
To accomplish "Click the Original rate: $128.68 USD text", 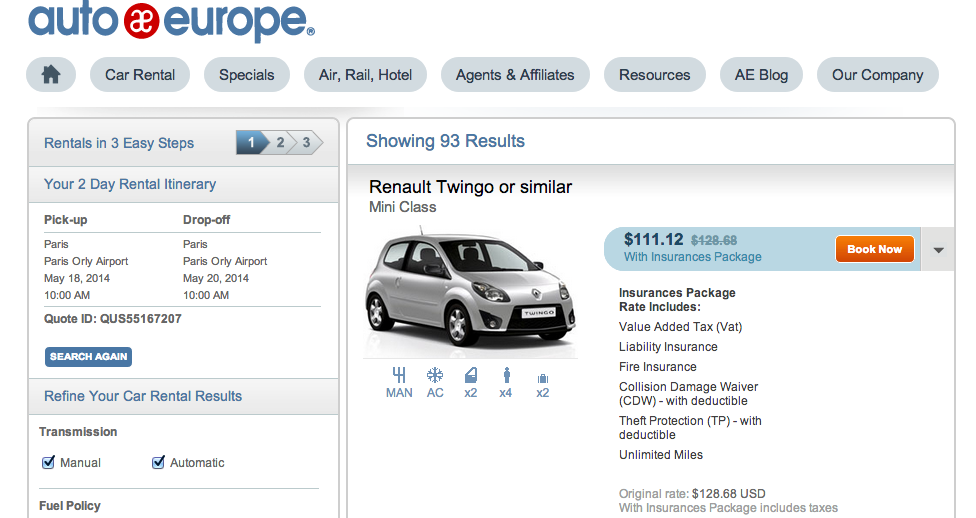I will click(x=692, y=494).
